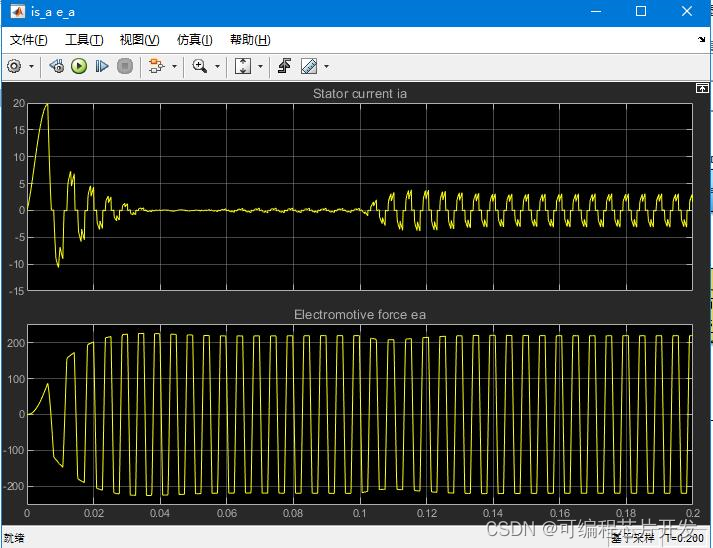Viewport: 713px width, 548px height.
Task: Click the stop simulation button
Action: tap(125, 66)
